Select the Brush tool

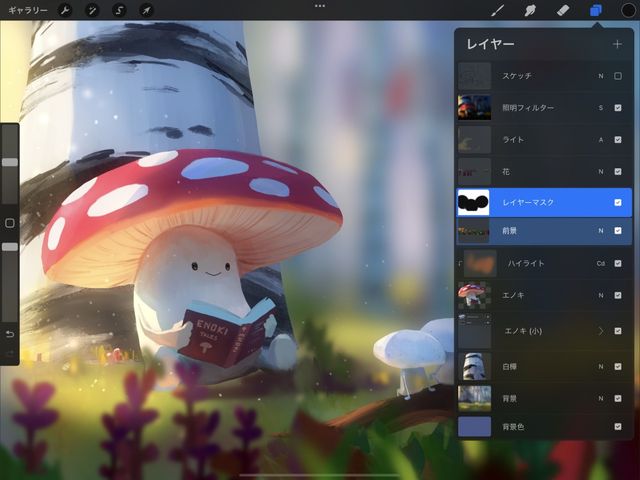497,10
